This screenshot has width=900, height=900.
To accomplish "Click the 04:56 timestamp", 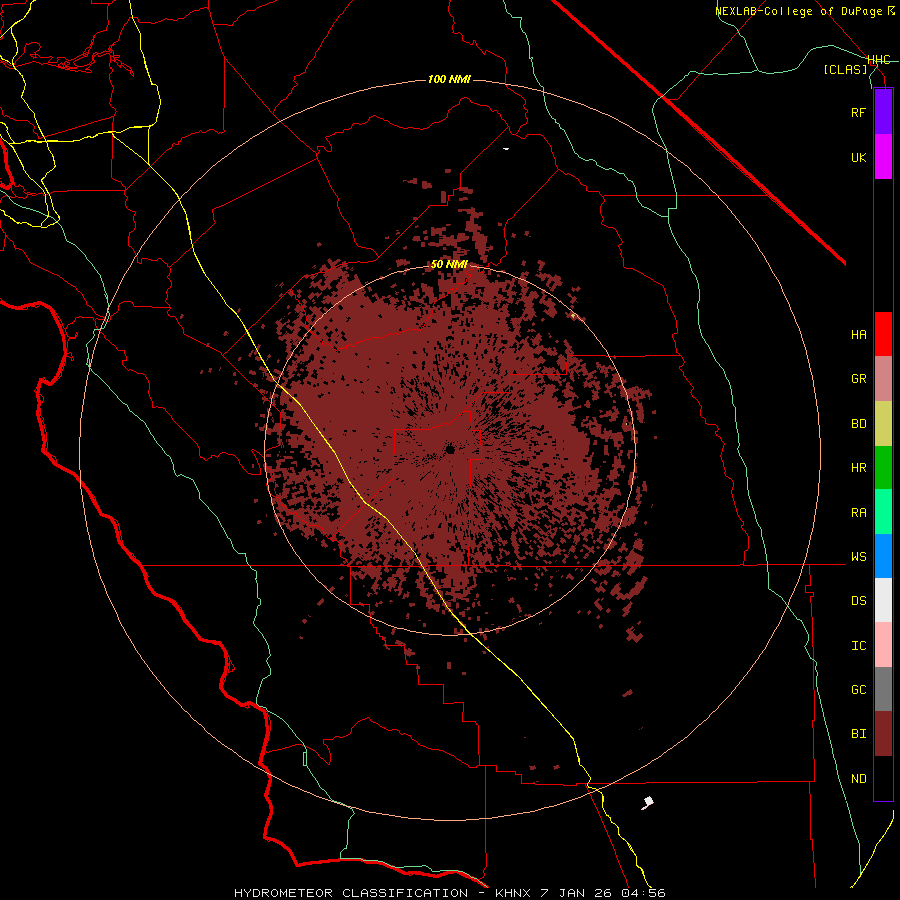I will pos(643,893).
